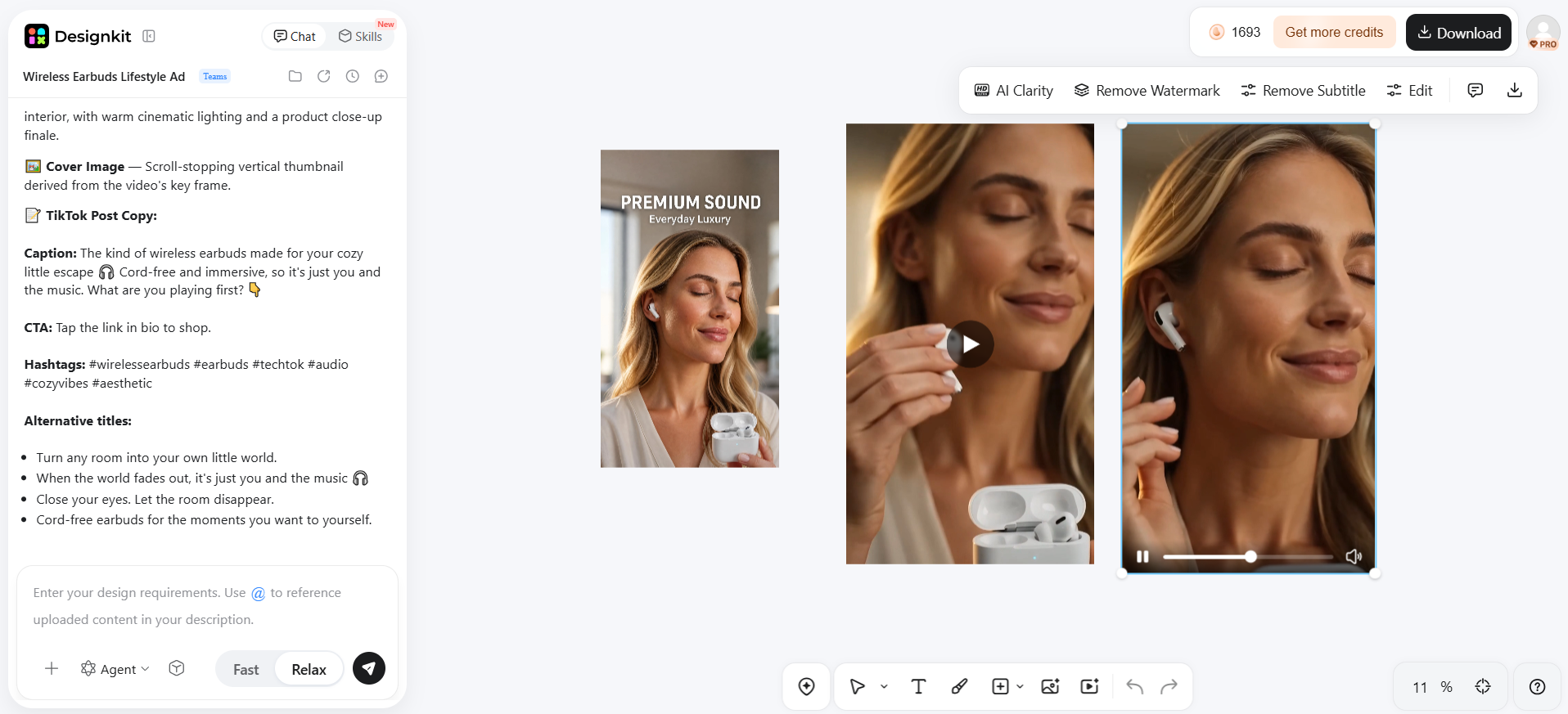Click the Teams badge
The height and width of the screenshot is (714, 1568).
215,76
